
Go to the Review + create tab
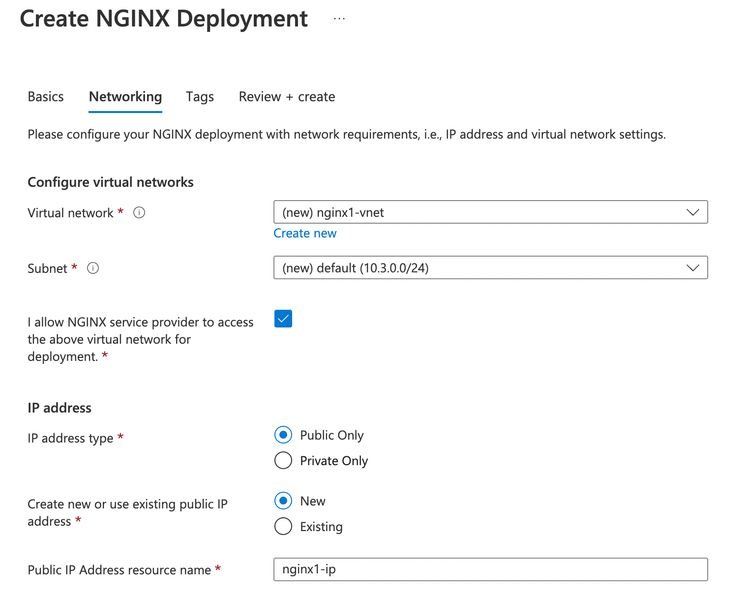pyautogui.click(x=287, y=97)
